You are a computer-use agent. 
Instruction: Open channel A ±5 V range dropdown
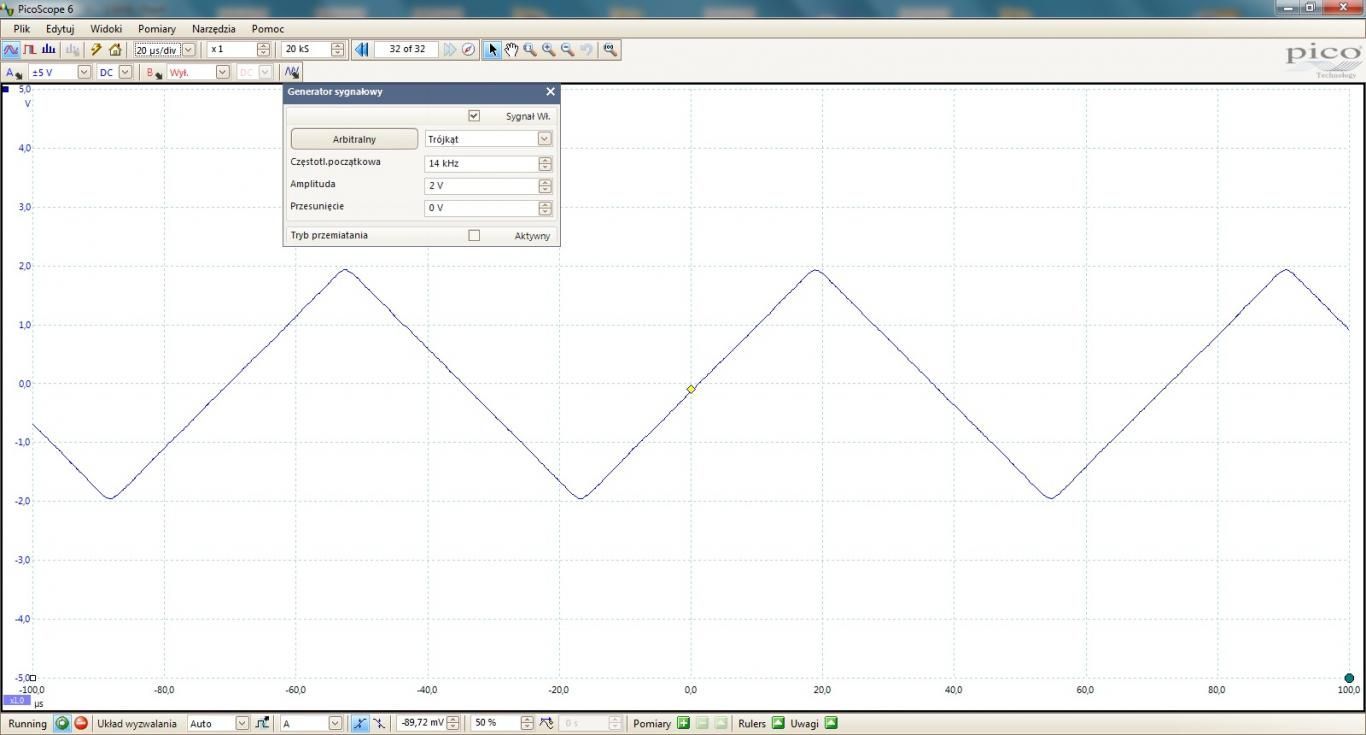click(84, 72)
